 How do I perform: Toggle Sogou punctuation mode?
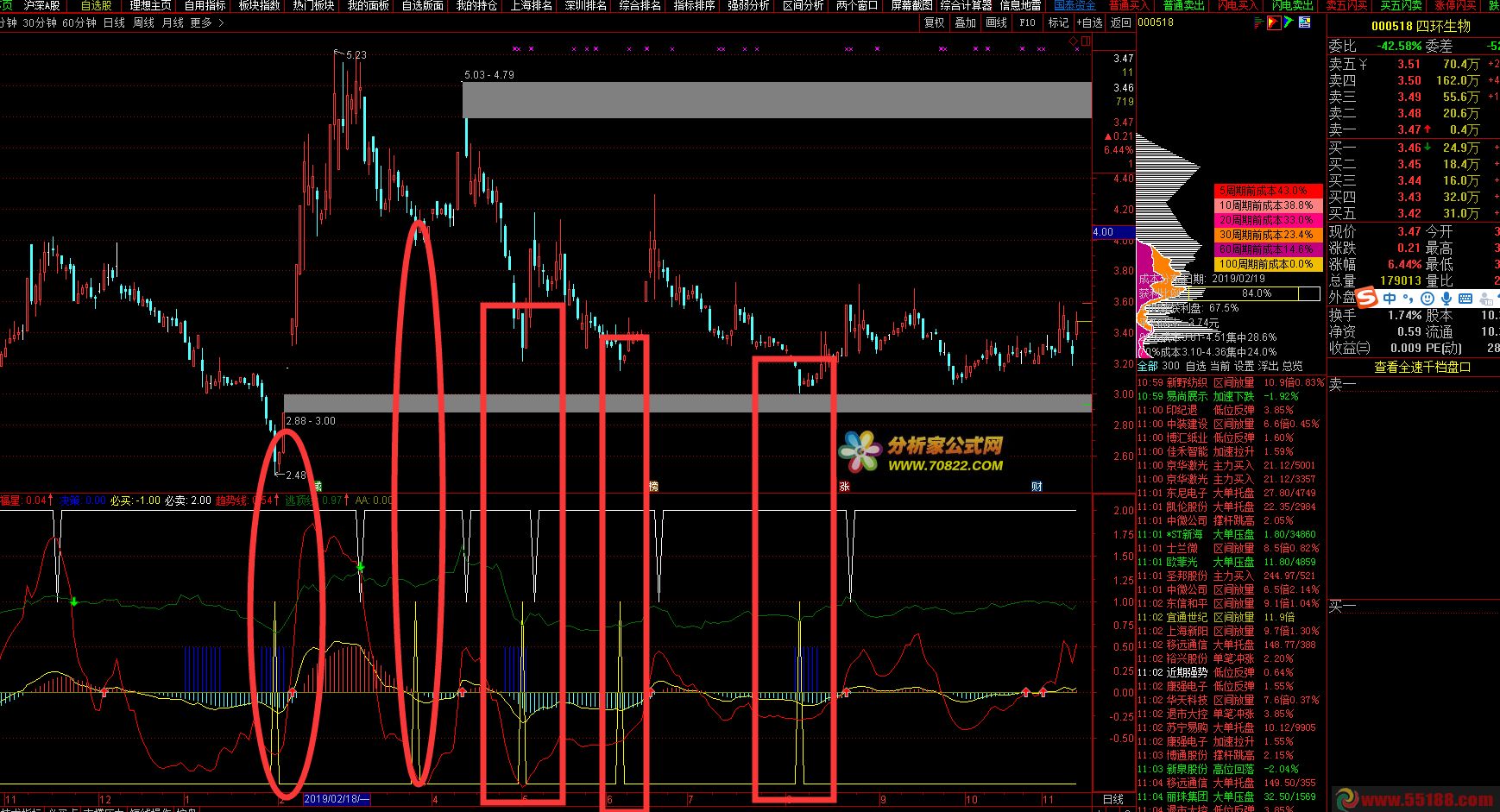(1407, 299)
